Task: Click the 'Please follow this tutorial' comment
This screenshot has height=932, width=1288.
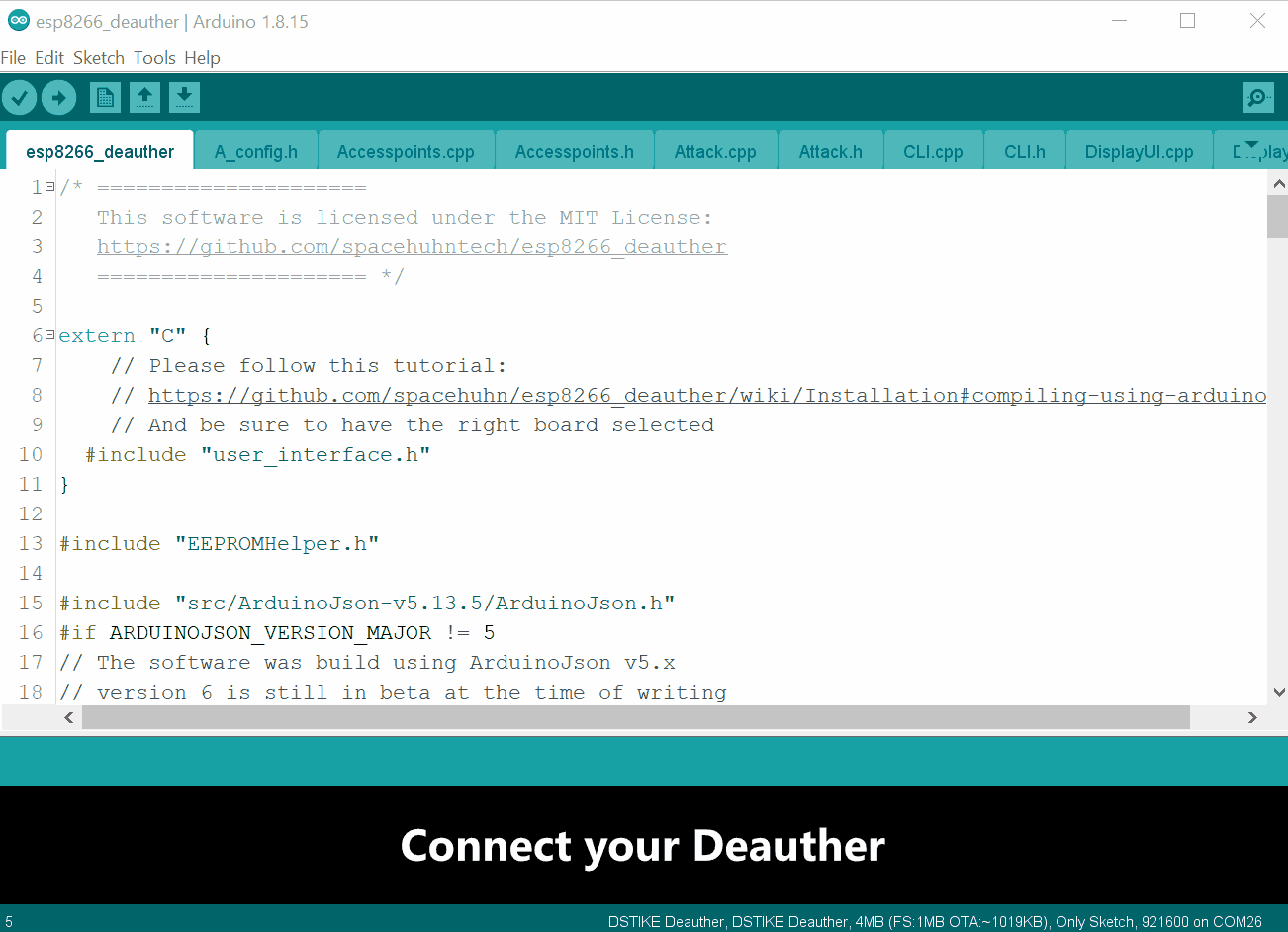Action: 309,365
